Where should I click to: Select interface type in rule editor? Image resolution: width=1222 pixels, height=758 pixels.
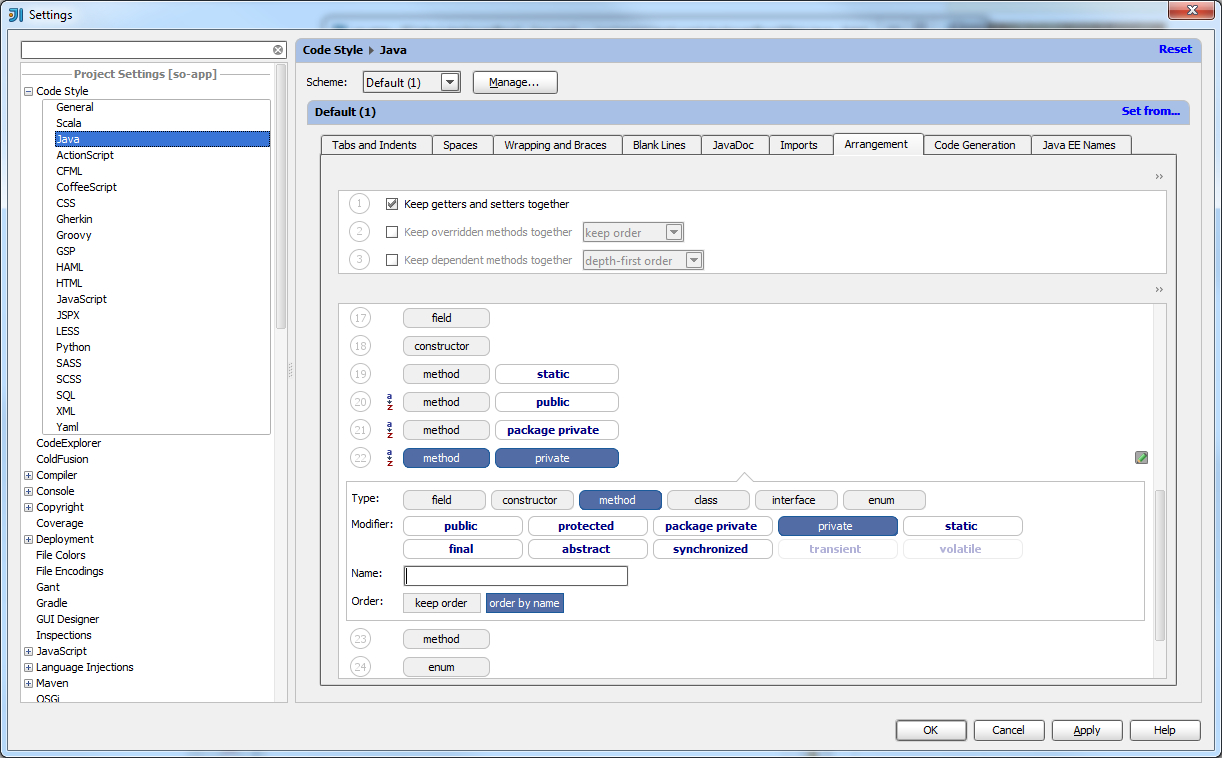pos(794,500)
